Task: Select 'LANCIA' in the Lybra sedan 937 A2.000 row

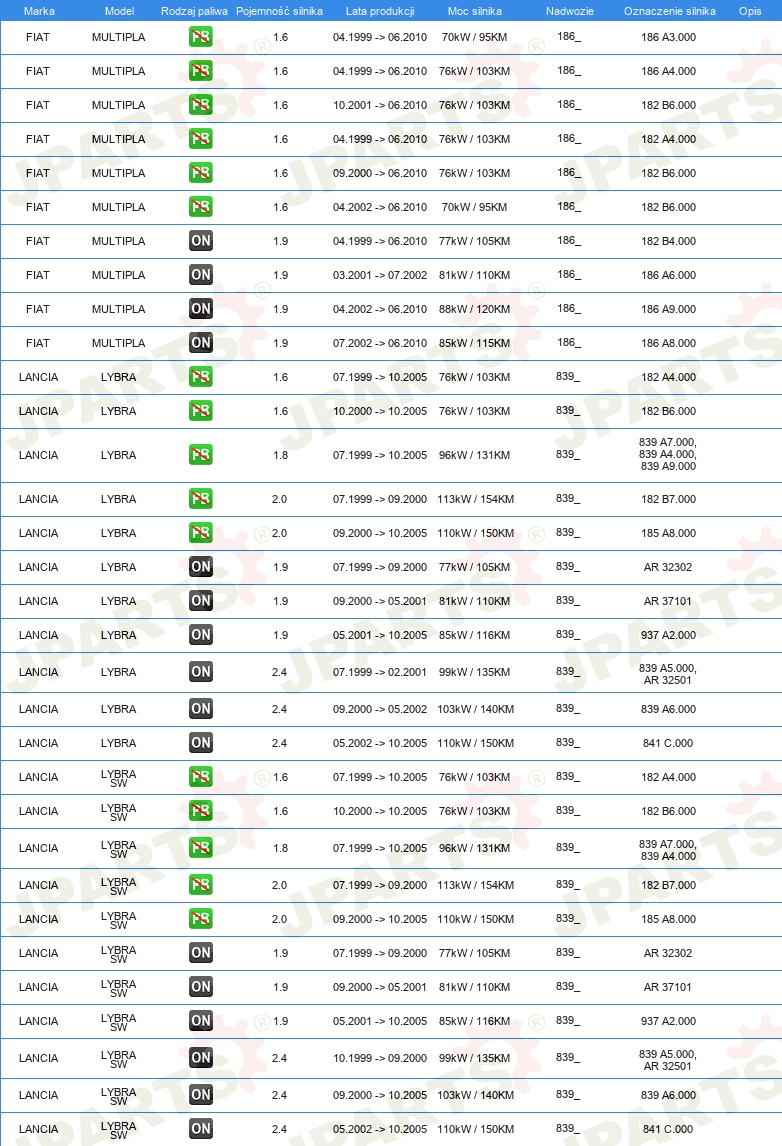Action: [x=39, y=635]
